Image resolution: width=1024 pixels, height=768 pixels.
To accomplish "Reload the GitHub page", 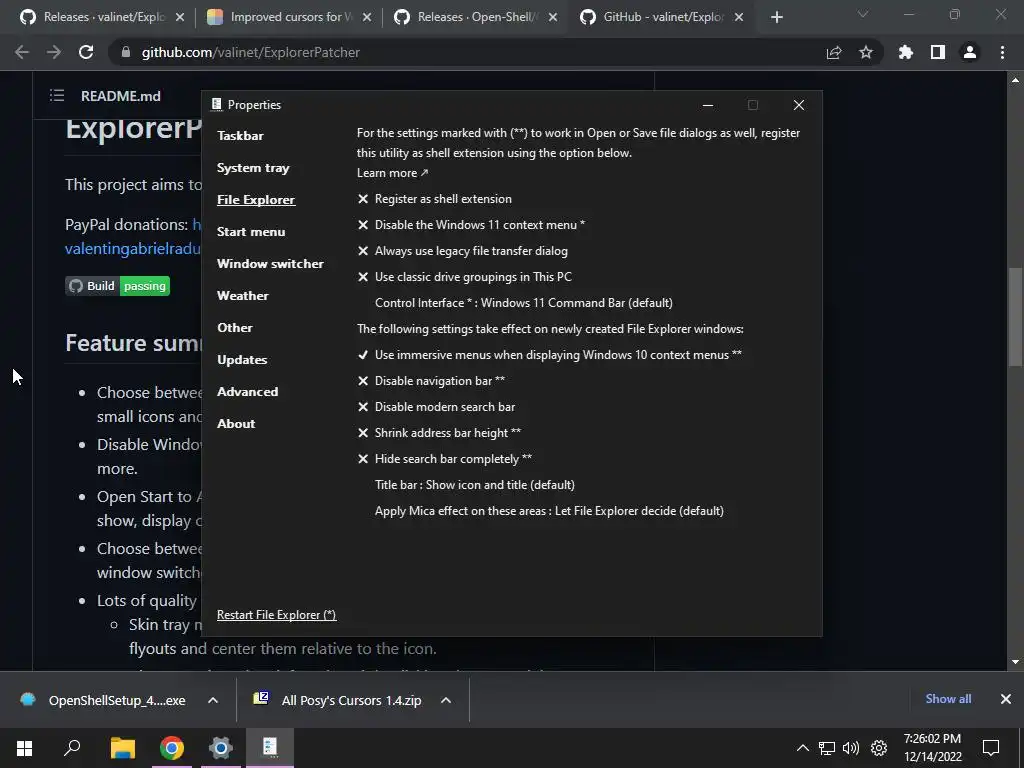I will [x=86, y=52].
